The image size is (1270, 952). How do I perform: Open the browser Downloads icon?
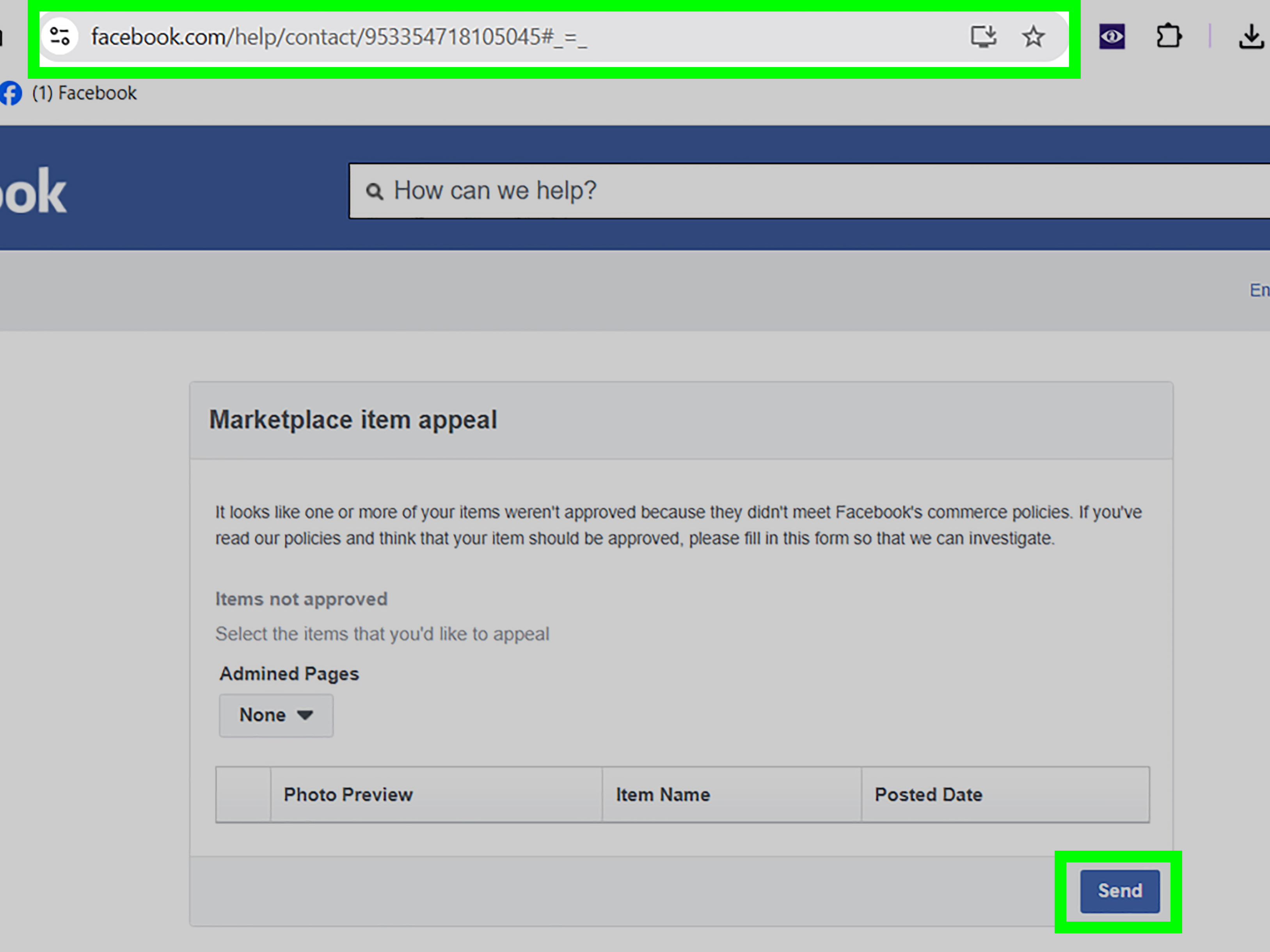click(1251, 37)
